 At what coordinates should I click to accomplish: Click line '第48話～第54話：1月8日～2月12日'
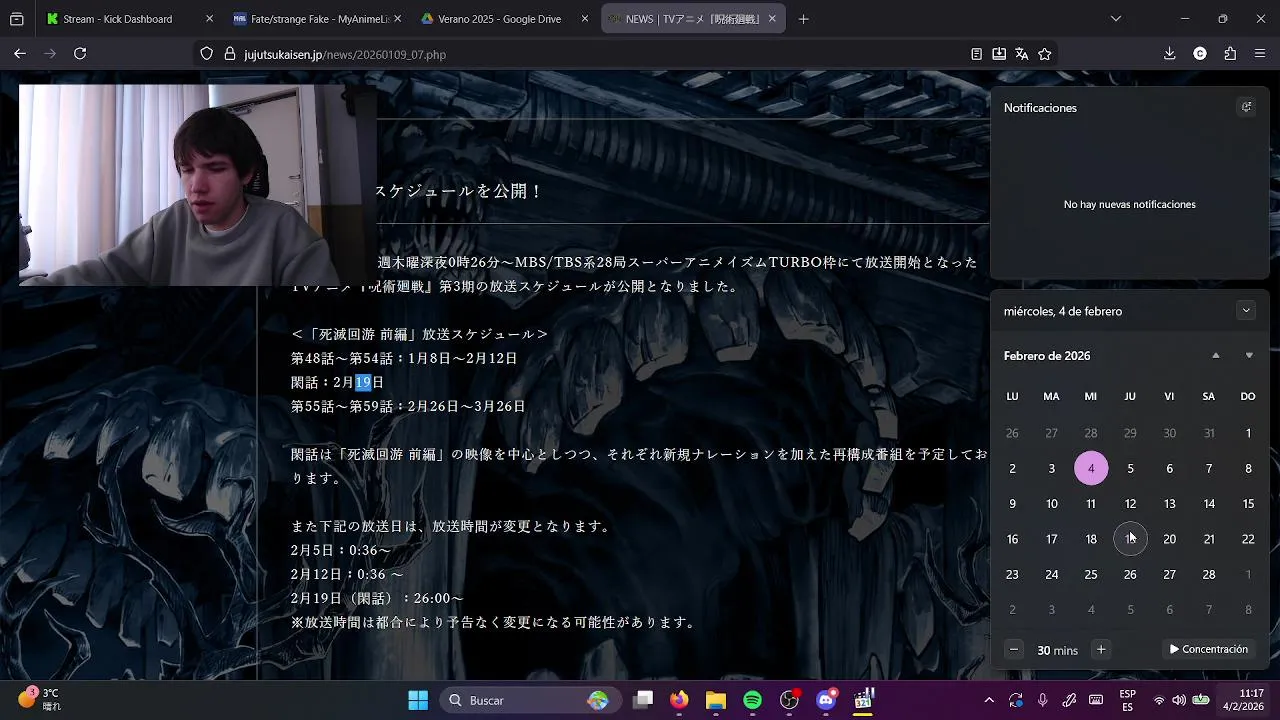(404, 358)
